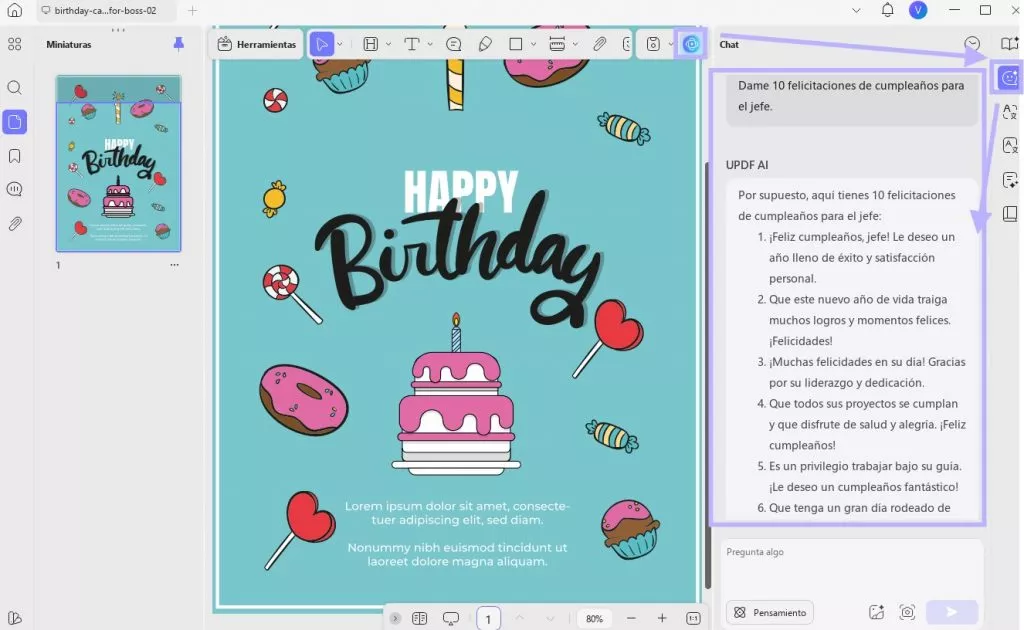The width and height of the screenshot is (1024, 630).
Task: Send the chat message
Action: pyautogui.click(x=952, y=612)
